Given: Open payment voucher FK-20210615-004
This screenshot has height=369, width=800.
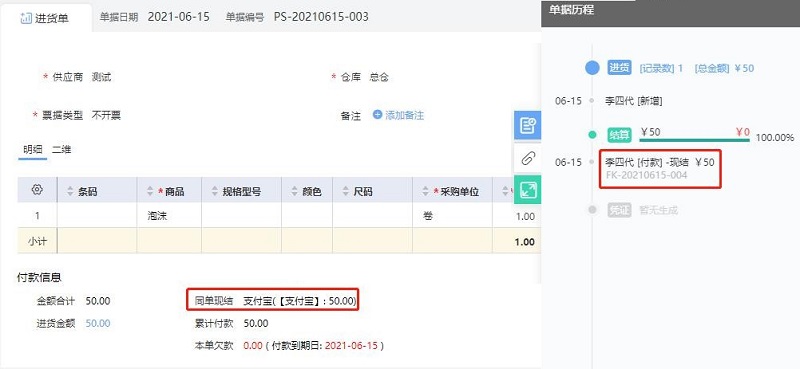Looking at the screenshot, I should tap(646, 175).
